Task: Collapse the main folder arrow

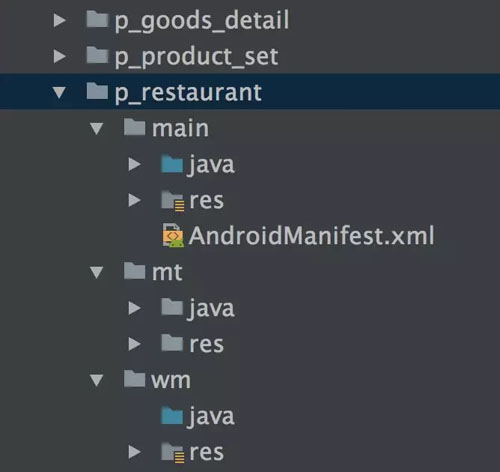Action: tap(97, 129)
